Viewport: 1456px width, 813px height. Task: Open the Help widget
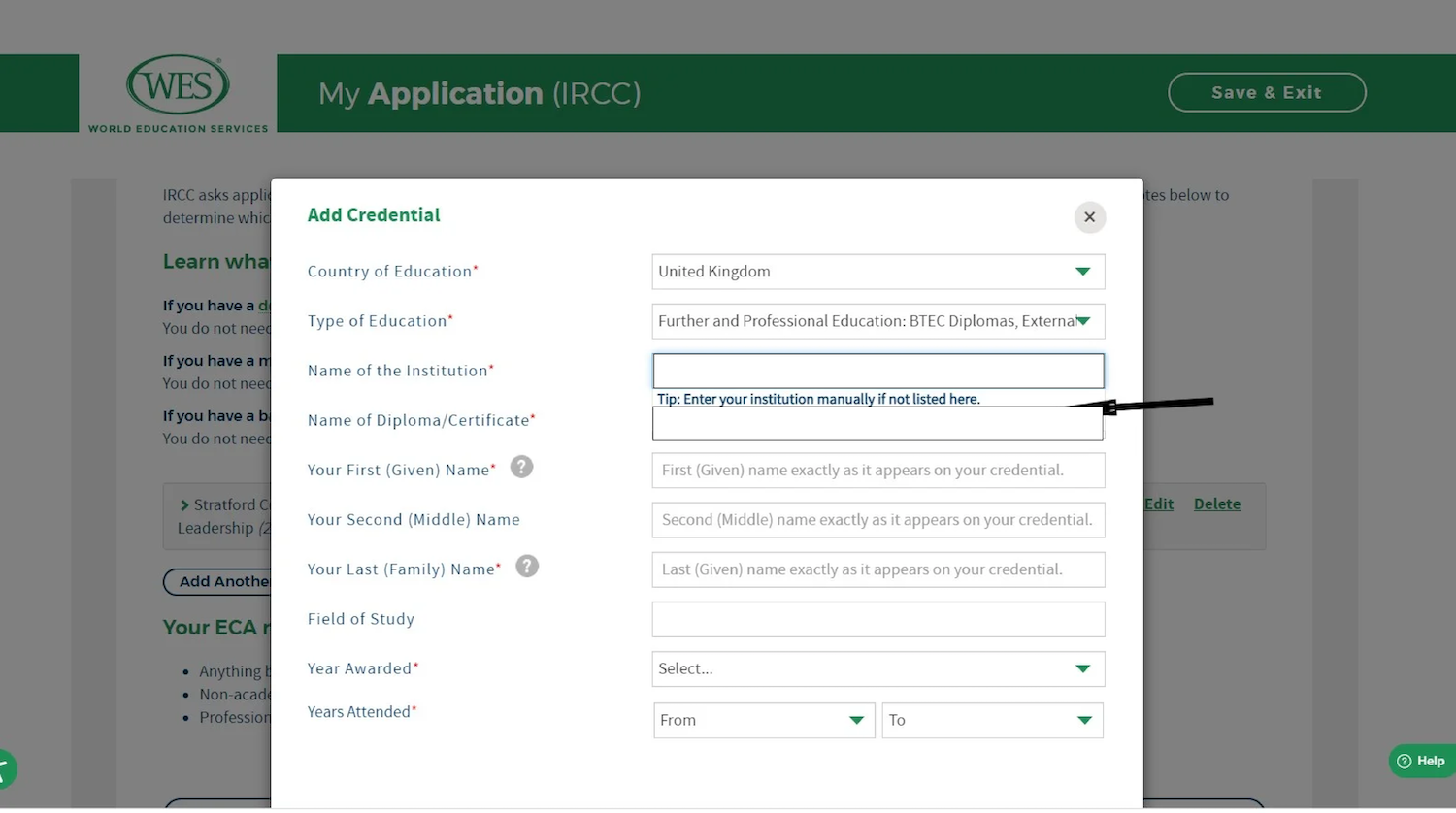[x=1421, y=761]
